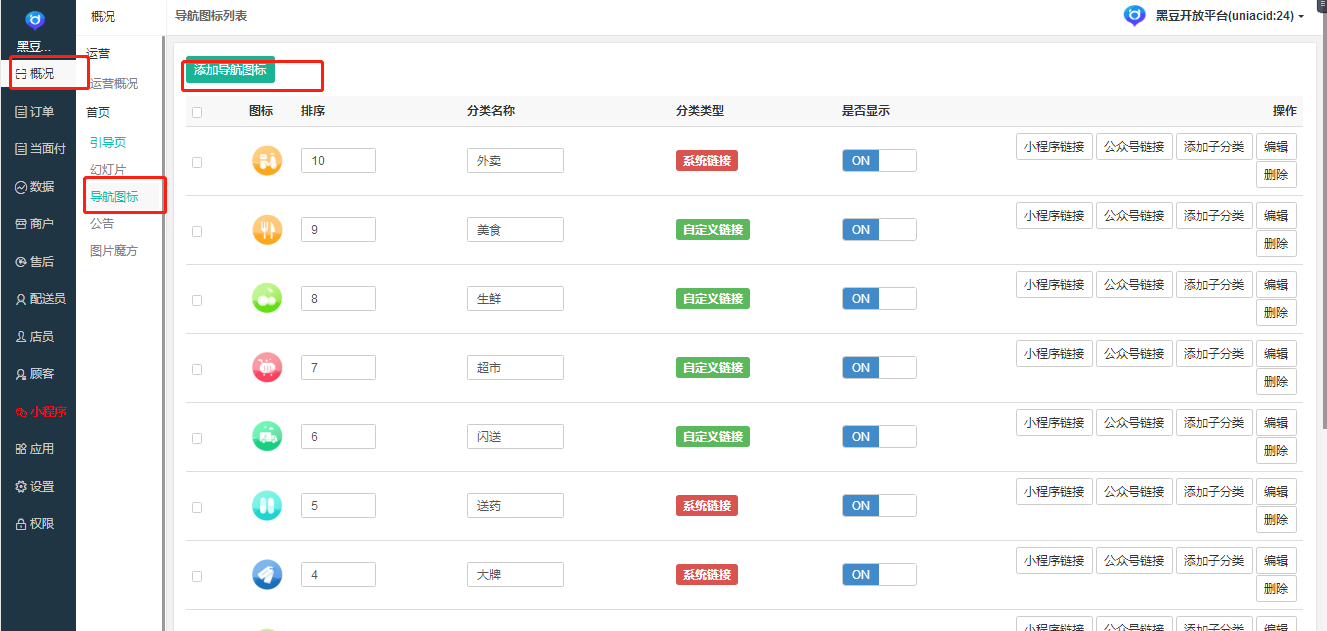Click the 生鲜 green icon image

[267, 299]
